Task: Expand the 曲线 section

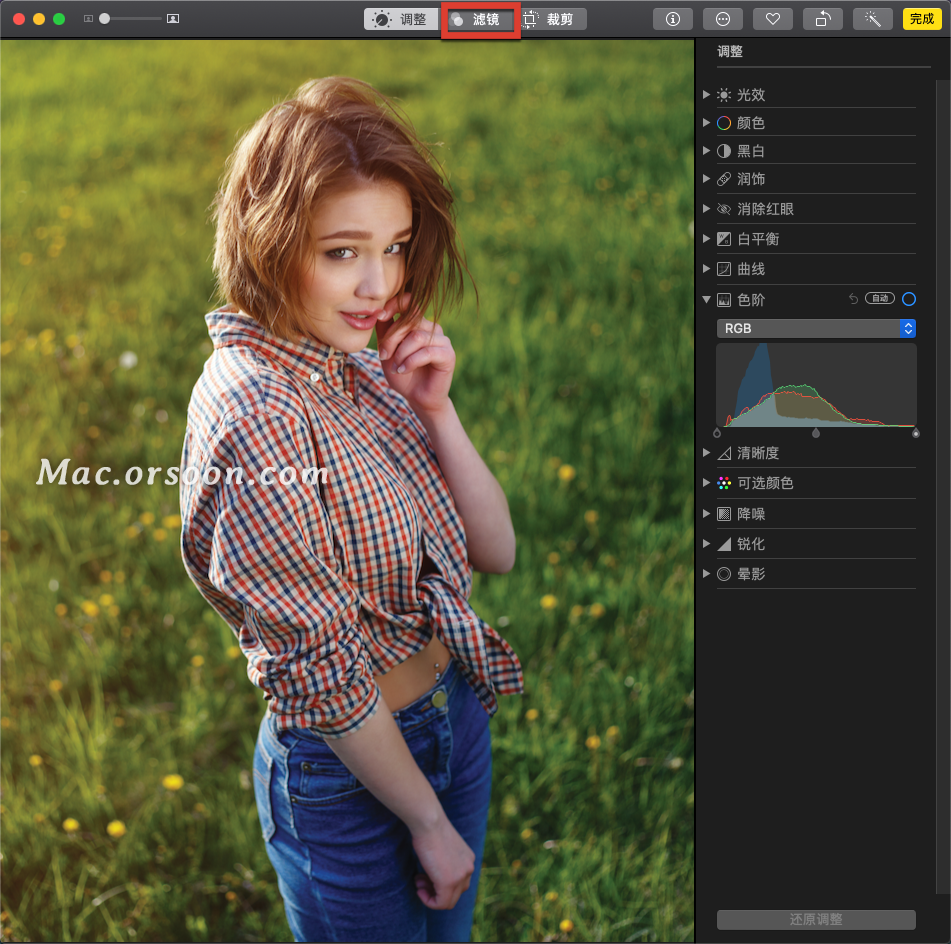Action: coord(706,268)
